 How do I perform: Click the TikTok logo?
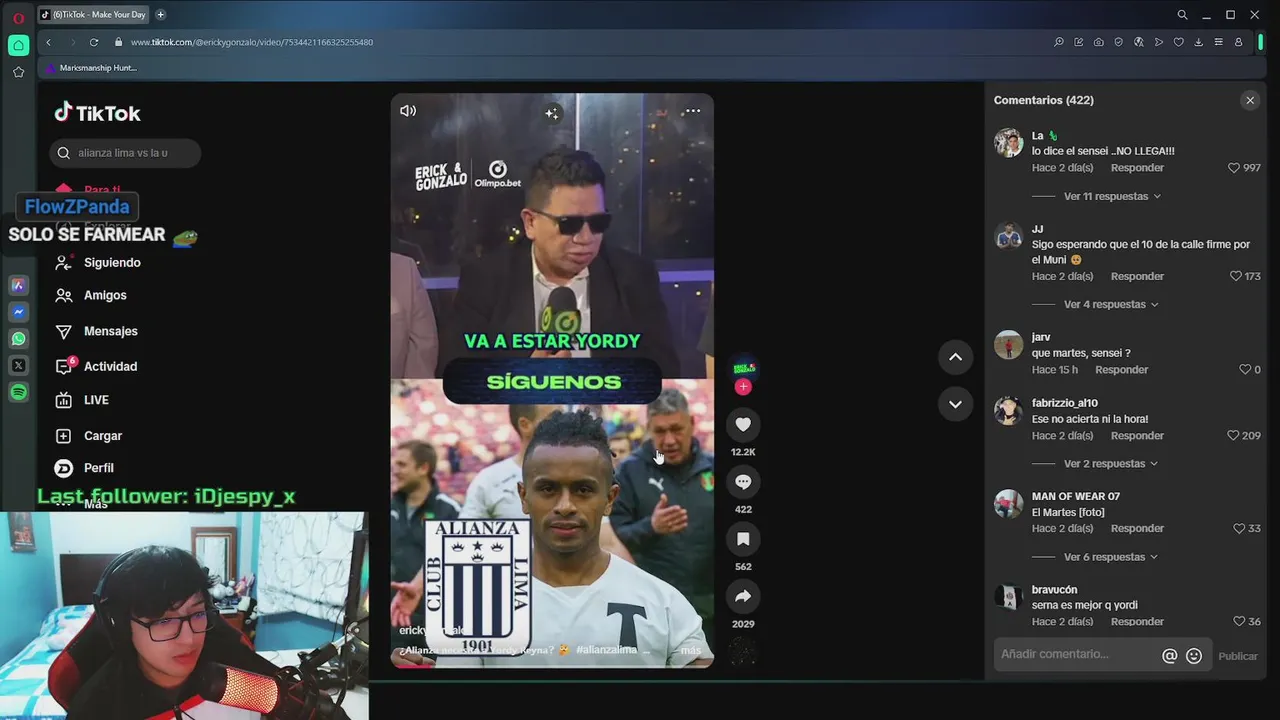97,113
